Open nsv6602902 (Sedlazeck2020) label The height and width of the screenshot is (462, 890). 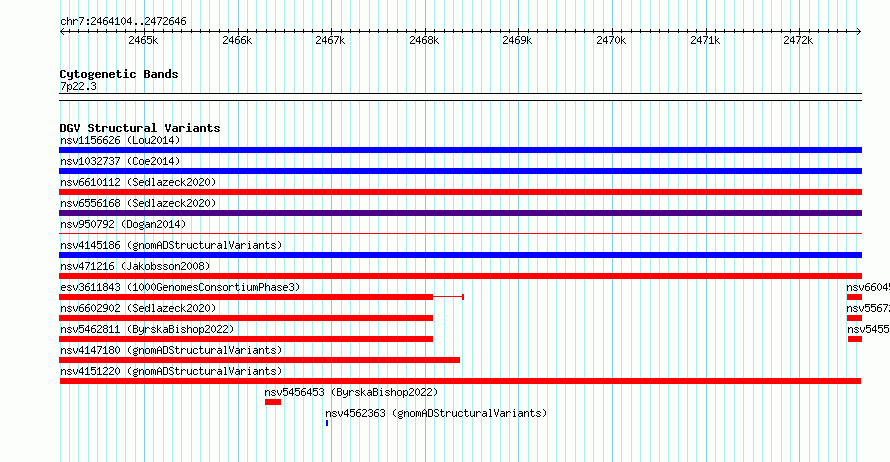138,308
